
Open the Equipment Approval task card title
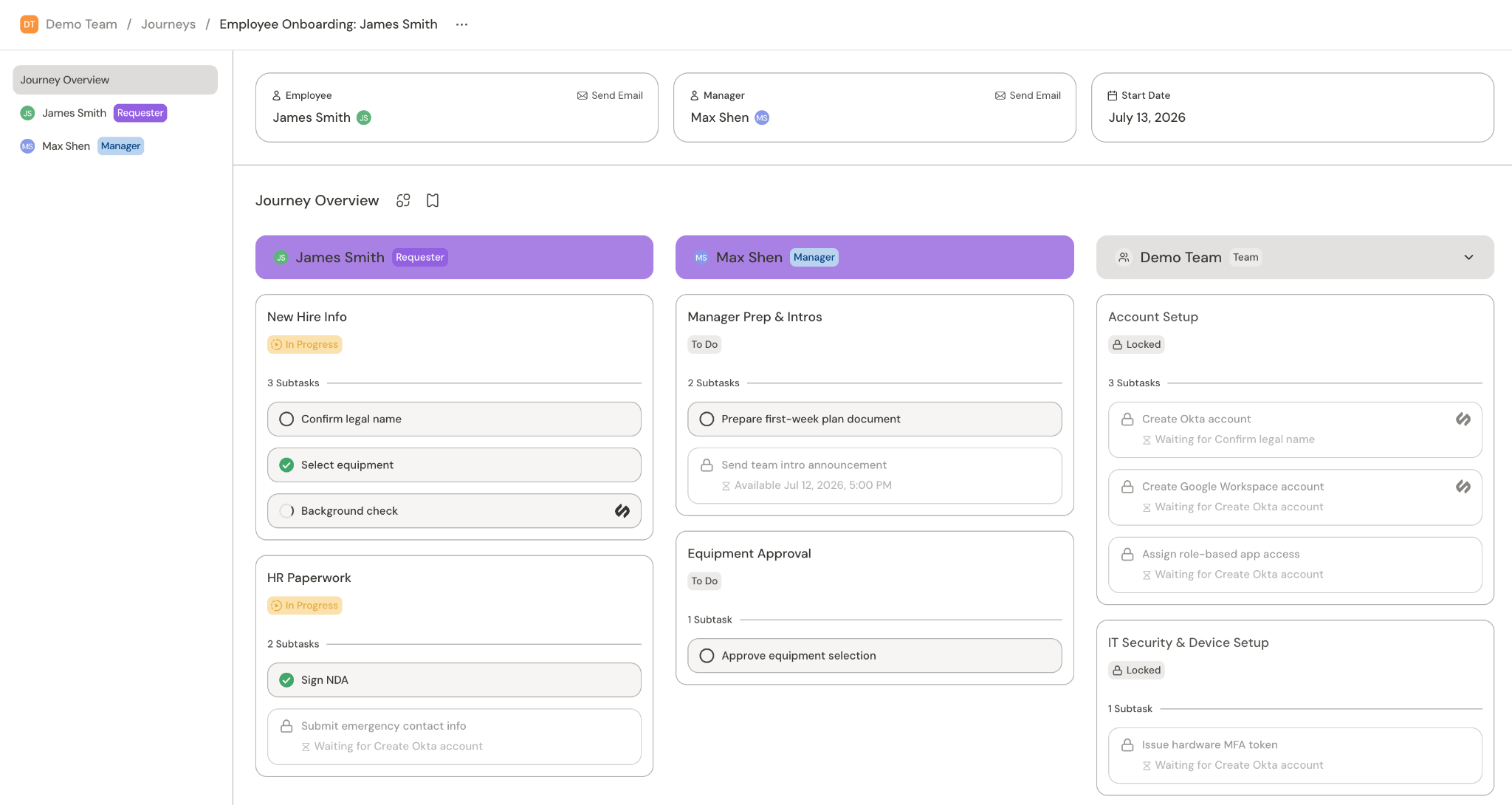[x=749, y=553]
